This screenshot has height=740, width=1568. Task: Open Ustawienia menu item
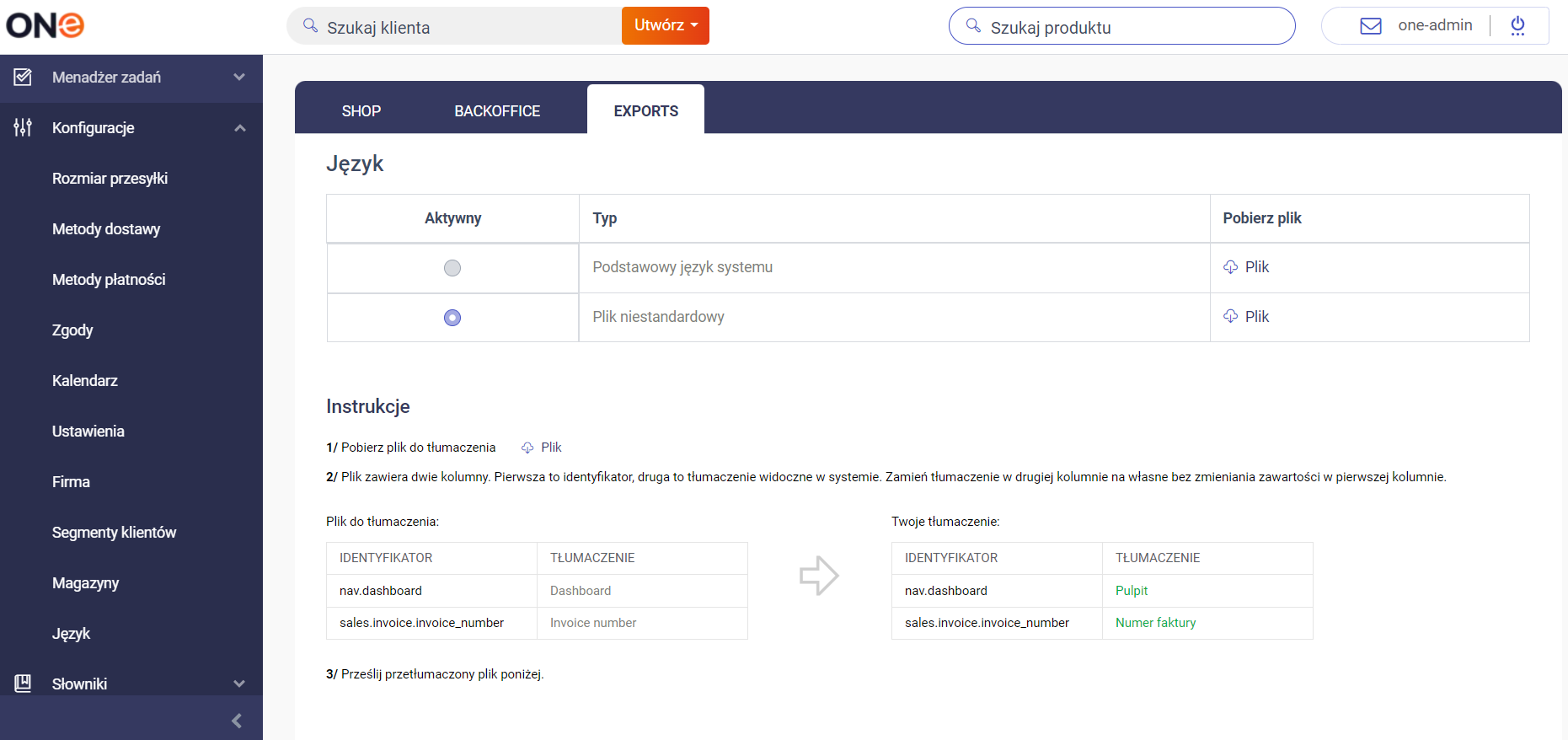point(88,432)
